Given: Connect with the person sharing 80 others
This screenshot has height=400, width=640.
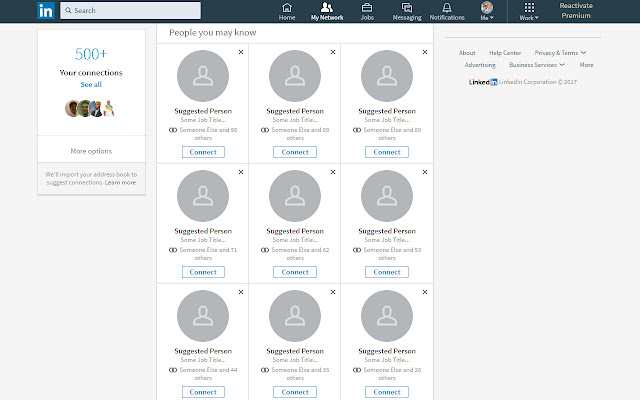Looking at the screenshot, I should pyautogui.click(x=387, y=152).
